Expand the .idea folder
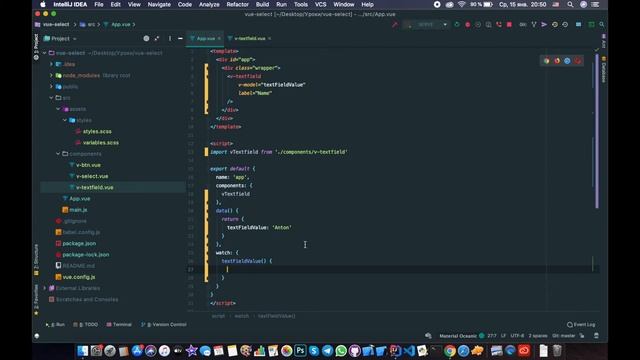Viewport: 640px width, 360px height. (x=51, y=64)
